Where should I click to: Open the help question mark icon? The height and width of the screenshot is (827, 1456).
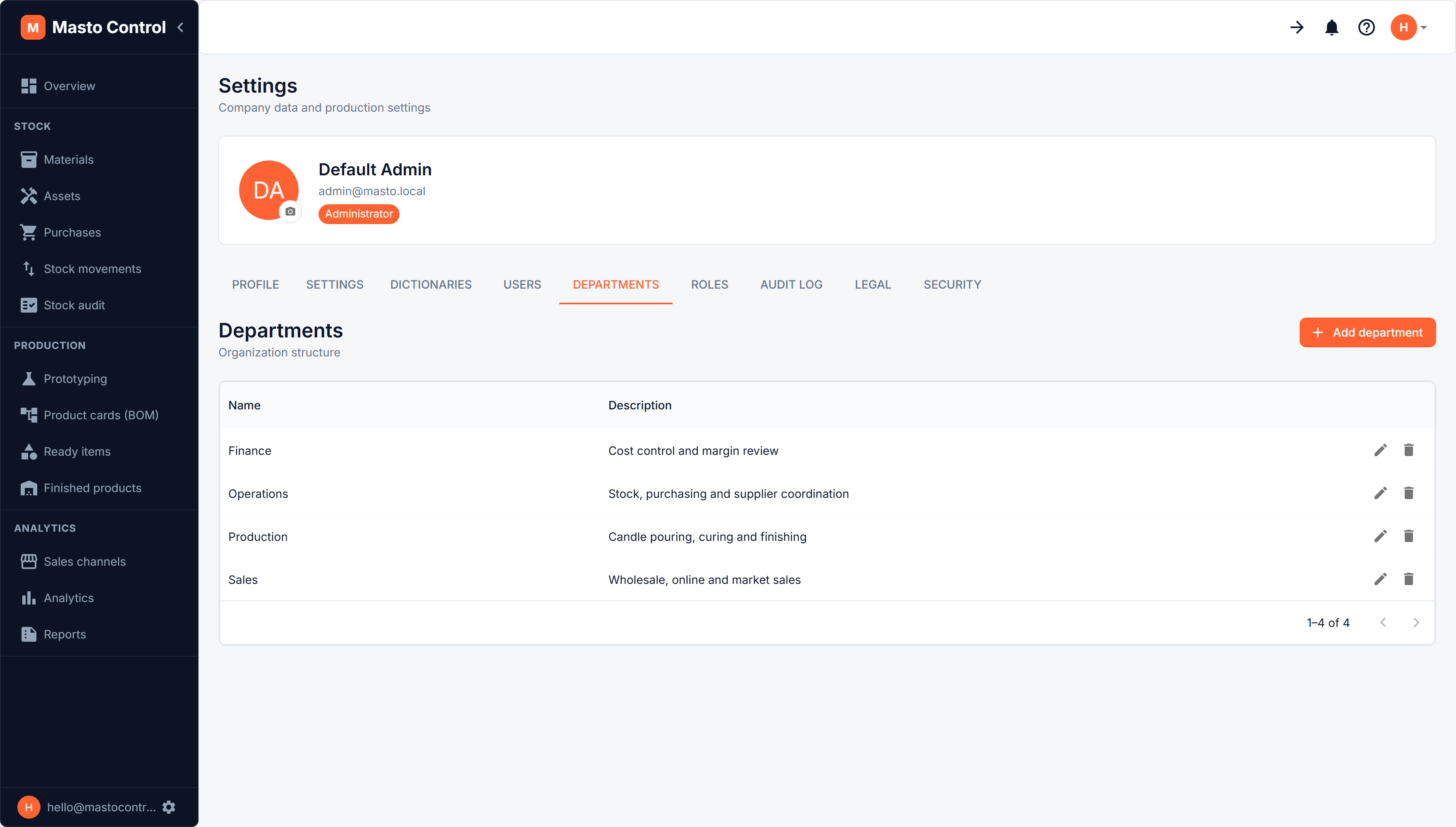[1366, 27]
